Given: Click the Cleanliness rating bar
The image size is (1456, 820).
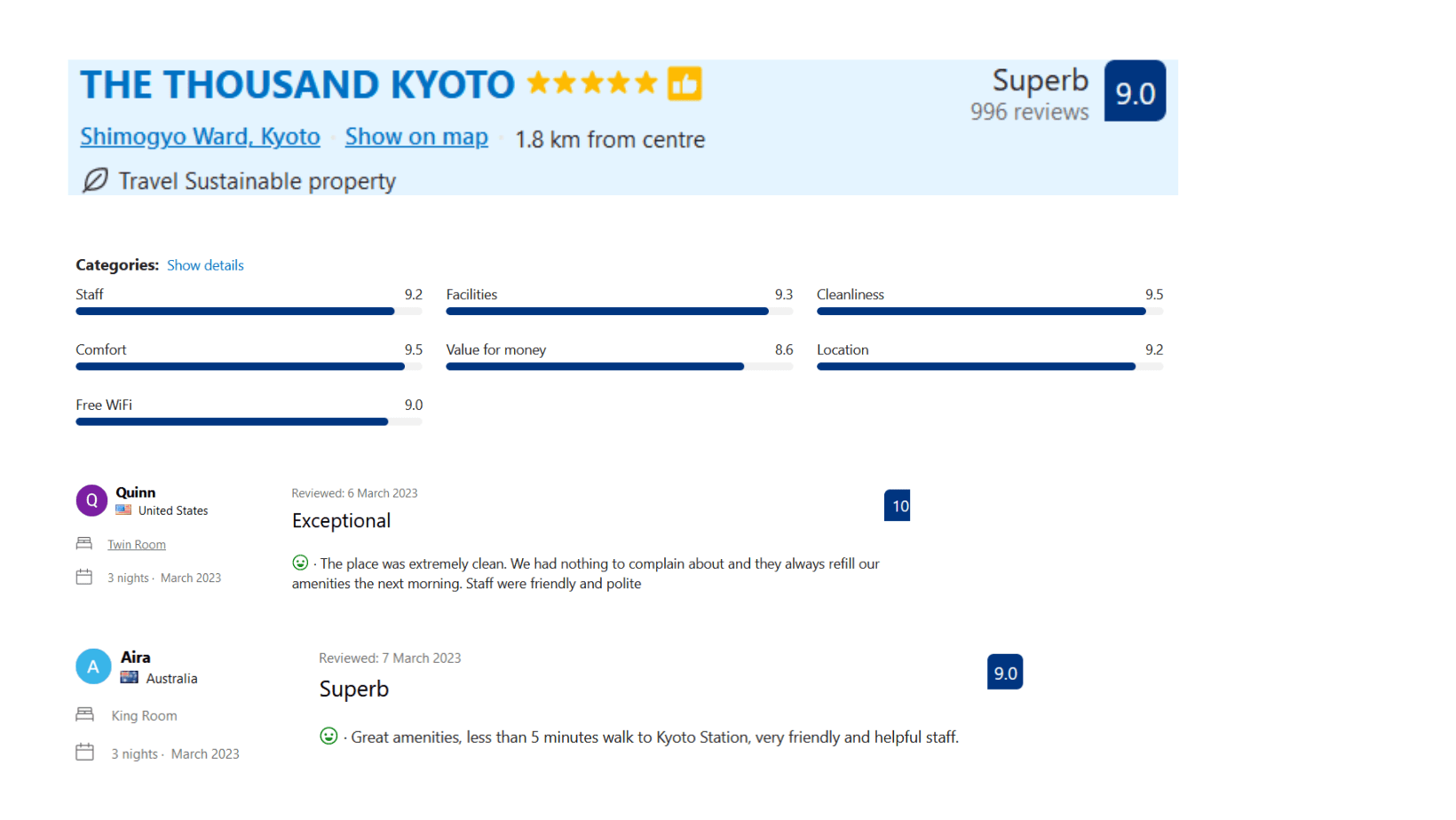Looking at the screenshot, I should (990, 311).
